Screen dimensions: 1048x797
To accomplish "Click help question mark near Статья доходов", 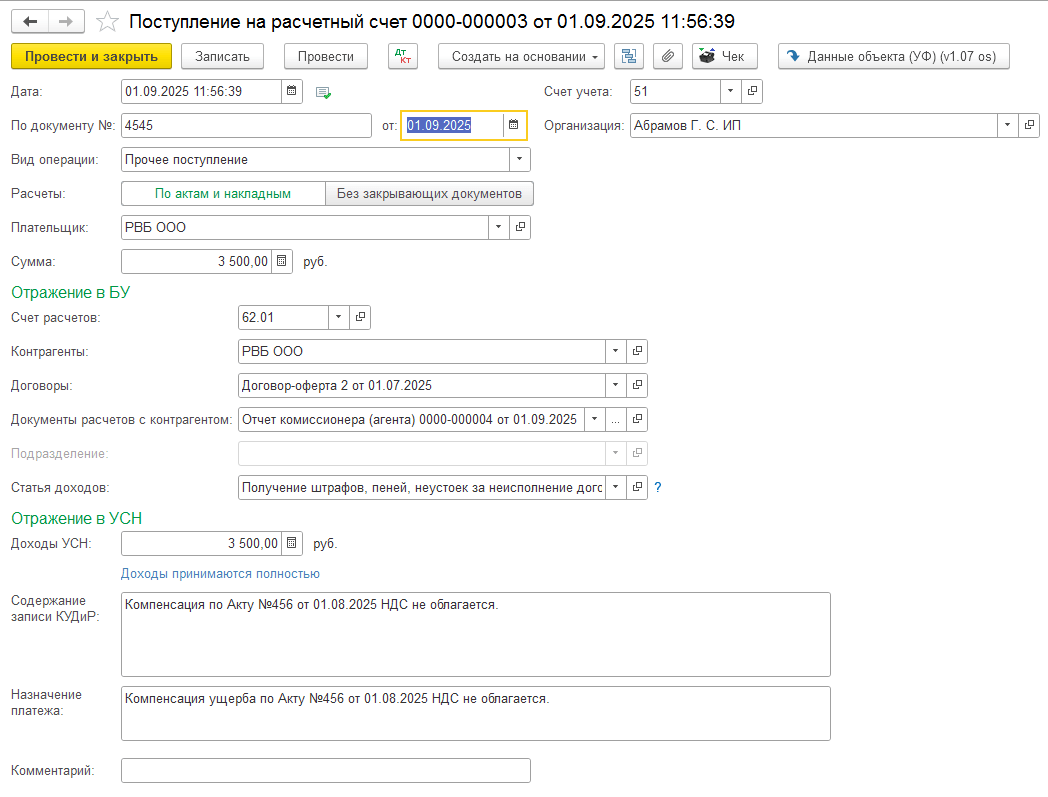I will [658, 488].
